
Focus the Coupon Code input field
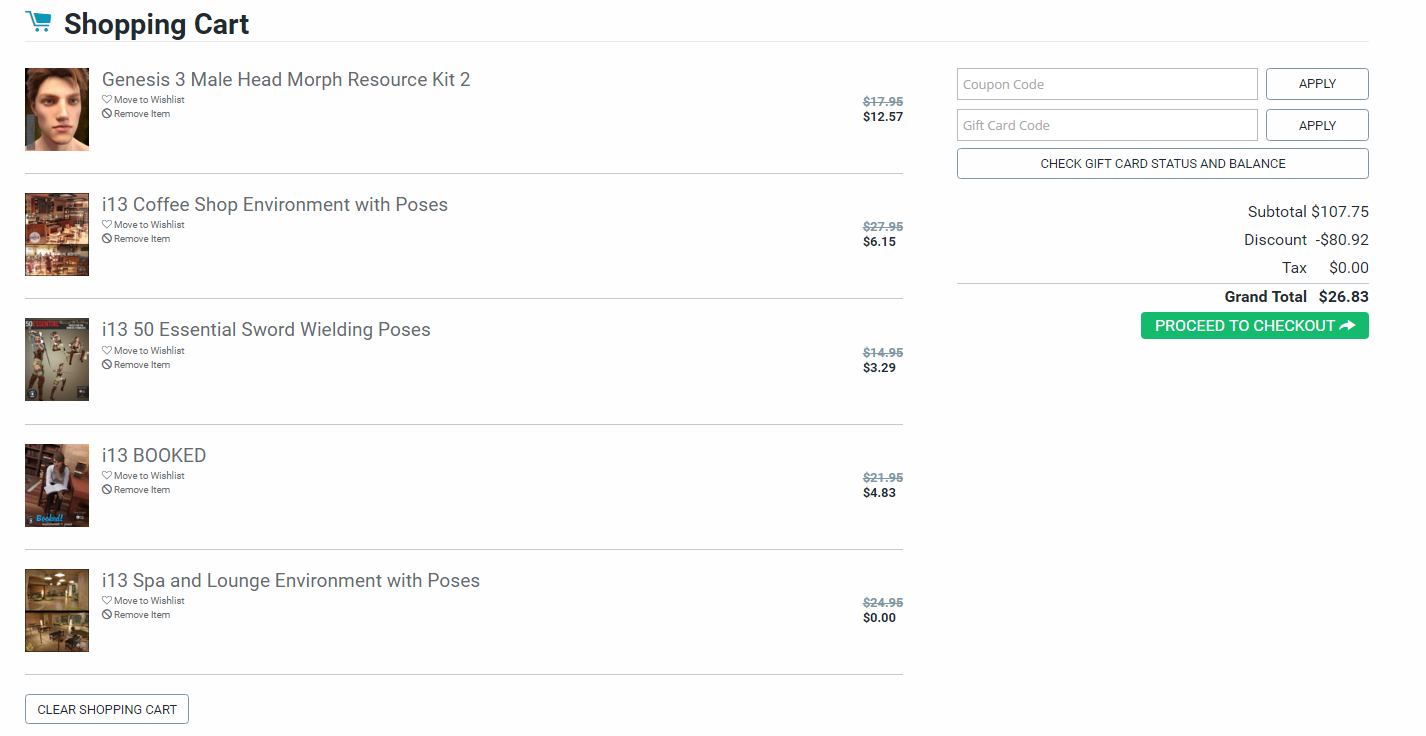1106,85
